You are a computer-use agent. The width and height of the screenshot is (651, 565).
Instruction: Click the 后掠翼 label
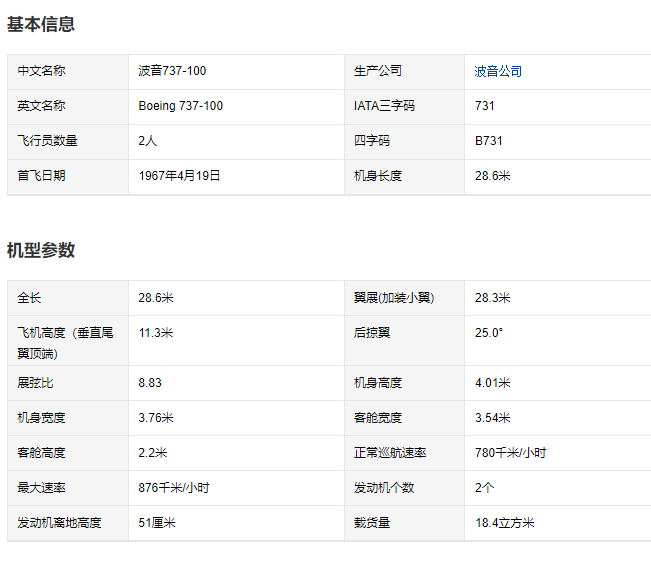coord(372,333)
